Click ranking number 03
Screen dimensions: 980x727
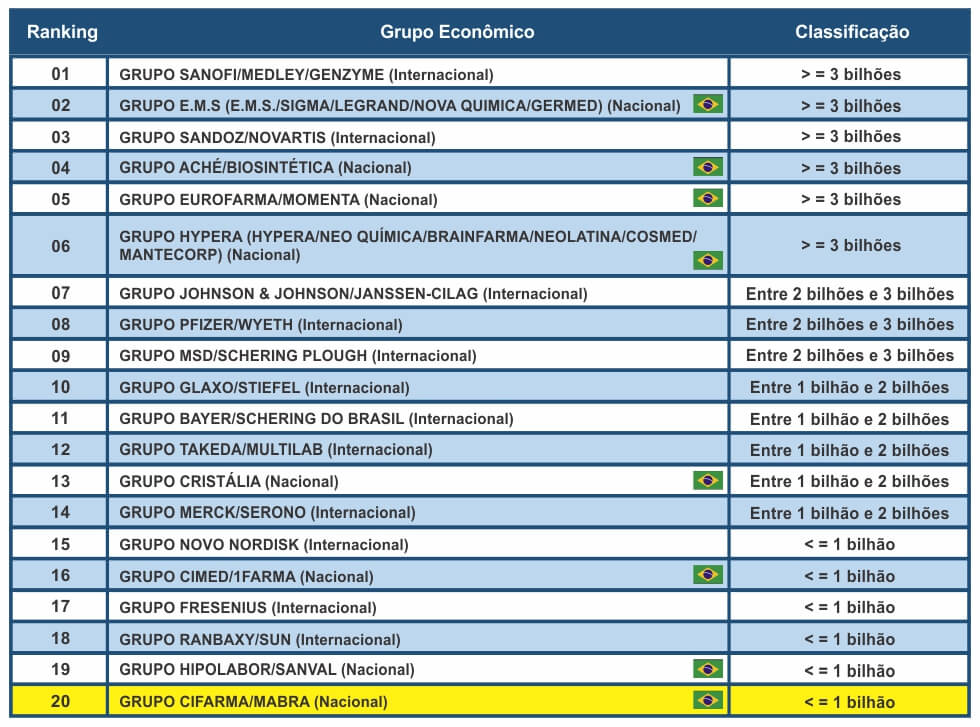[61, 137]
